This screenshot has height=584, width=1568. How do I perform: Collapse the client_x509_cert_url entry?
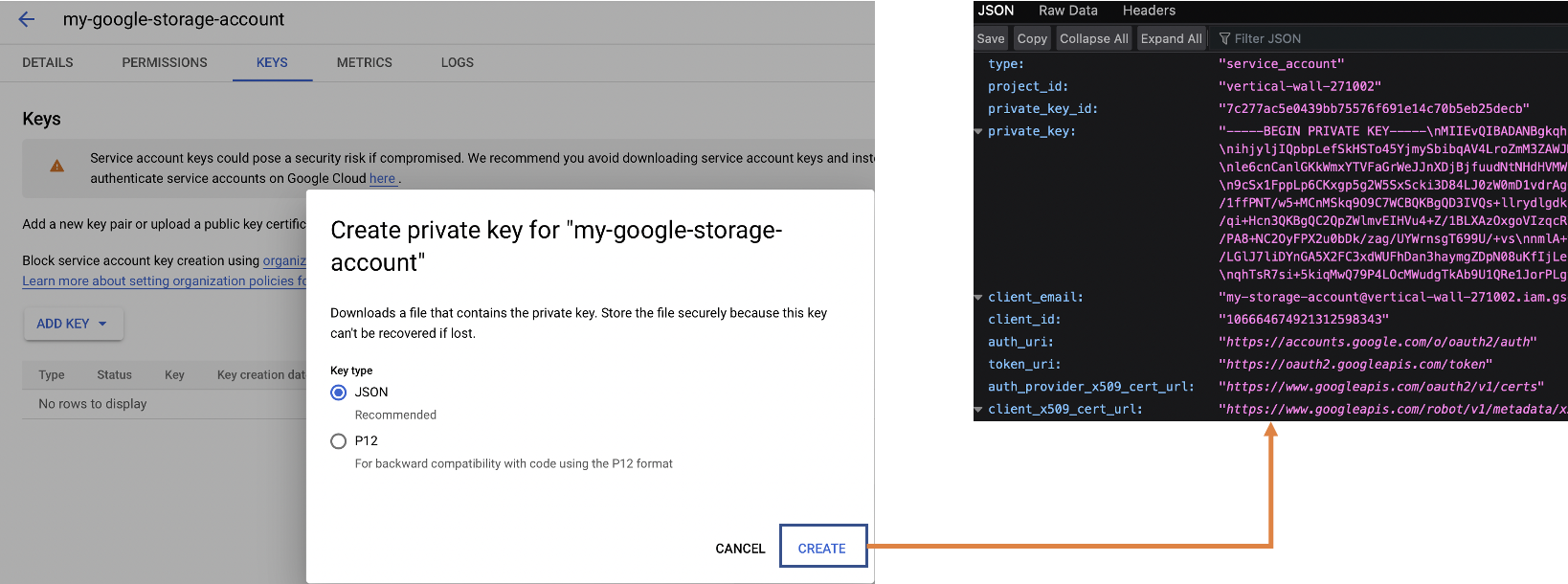(978, 410)
